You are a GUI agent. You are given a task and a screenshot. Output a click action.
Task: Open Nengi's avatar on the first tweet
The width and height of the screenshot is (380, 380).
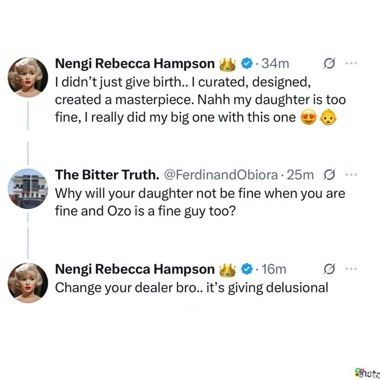pos(28,77)
